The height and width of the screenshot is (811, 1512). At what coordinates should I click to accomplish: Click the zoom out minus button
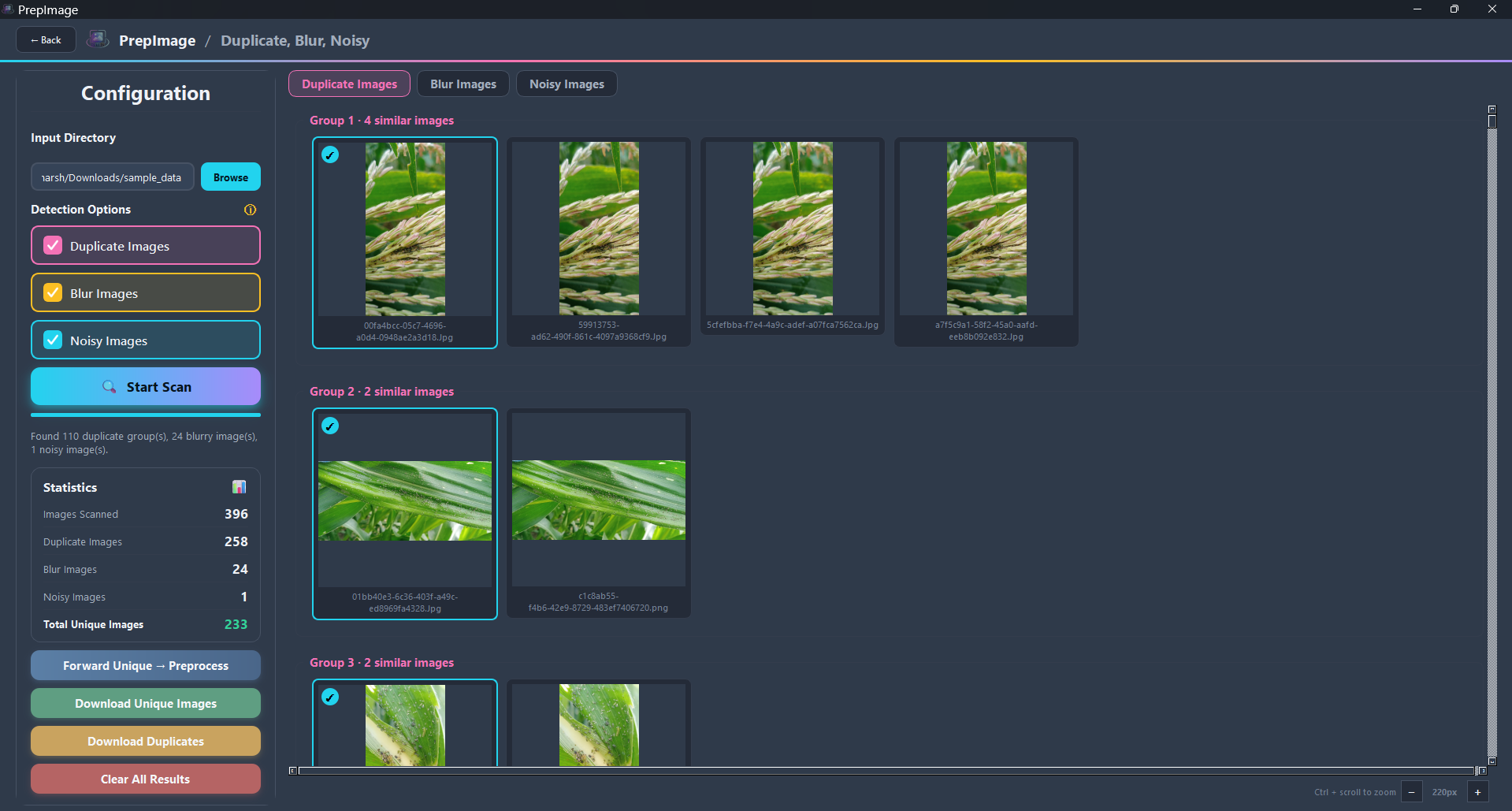1411,792
